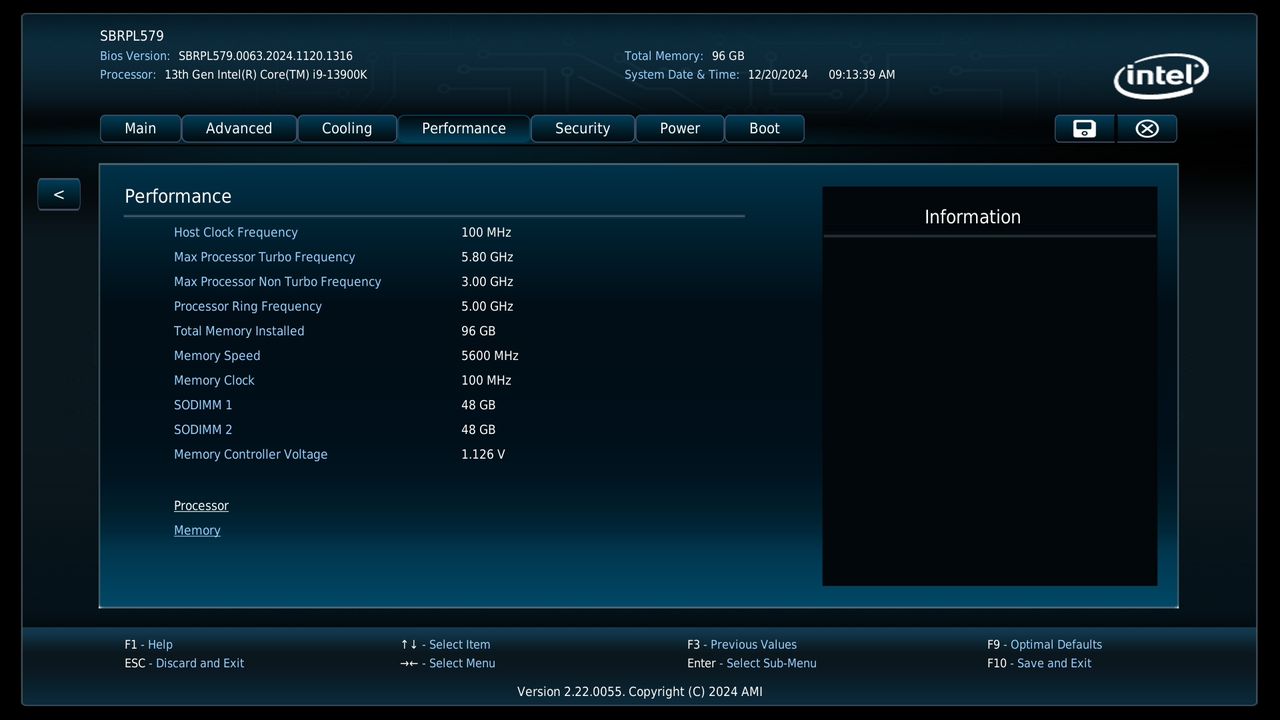Click the System Date 12/20/2024
Image resolution: width=1280 pixels, height=720 pixels.
778,75
